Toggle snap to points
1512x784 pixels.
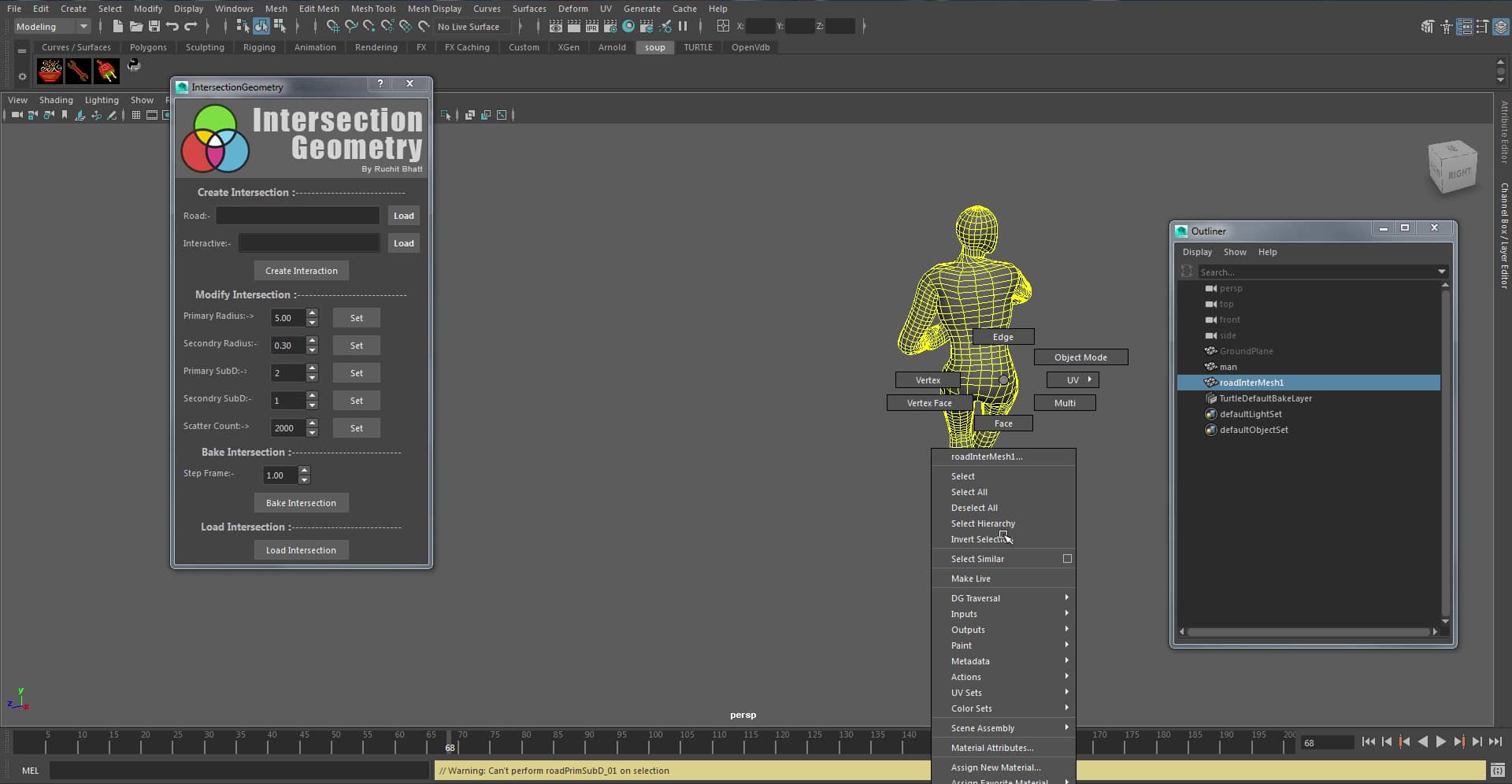pos(369,26)
